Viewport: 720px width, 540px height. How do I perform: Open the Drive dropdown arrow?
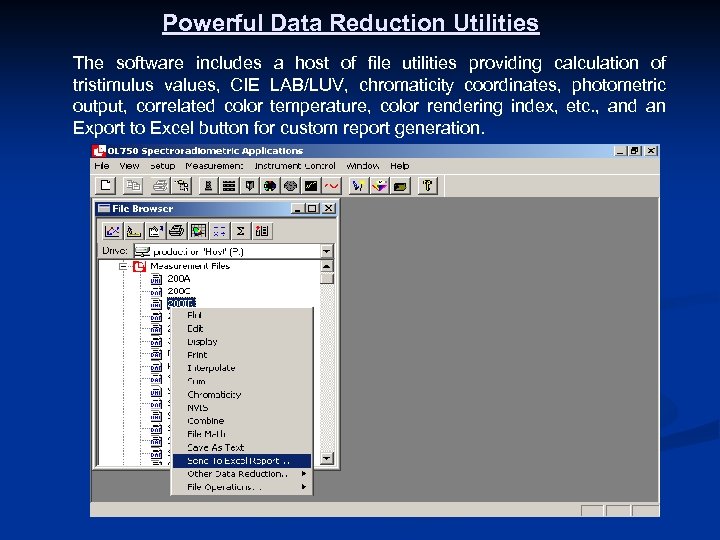point(326,251)
